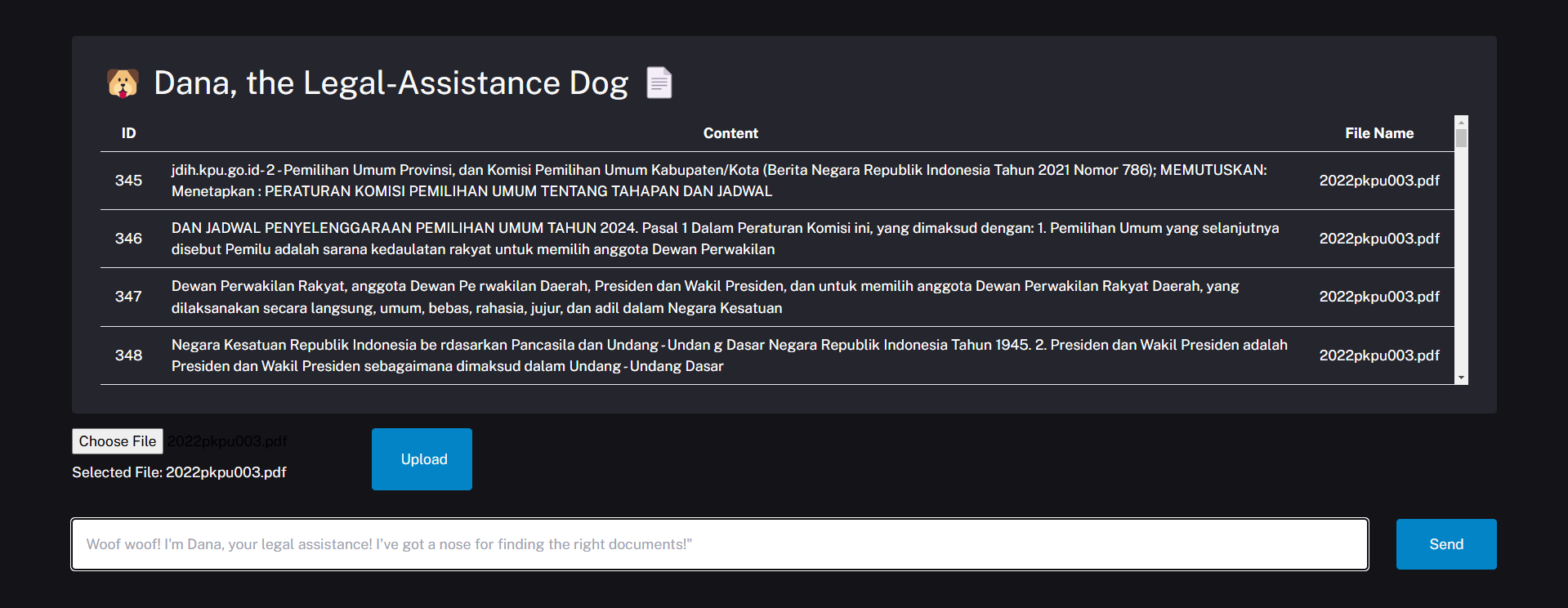
Task: Upload the selected PDF file
Action: [422, 459]
